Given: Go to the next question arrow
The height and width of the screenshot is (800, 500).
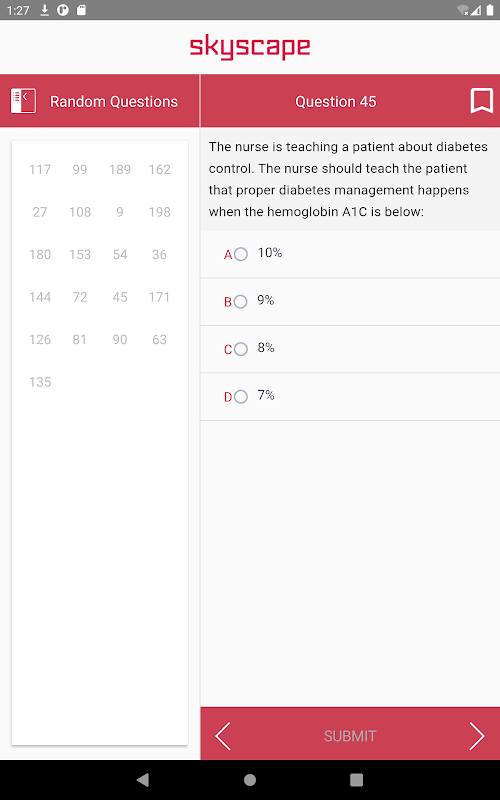Looking at the screenshot, I should [x=477, y=736].
